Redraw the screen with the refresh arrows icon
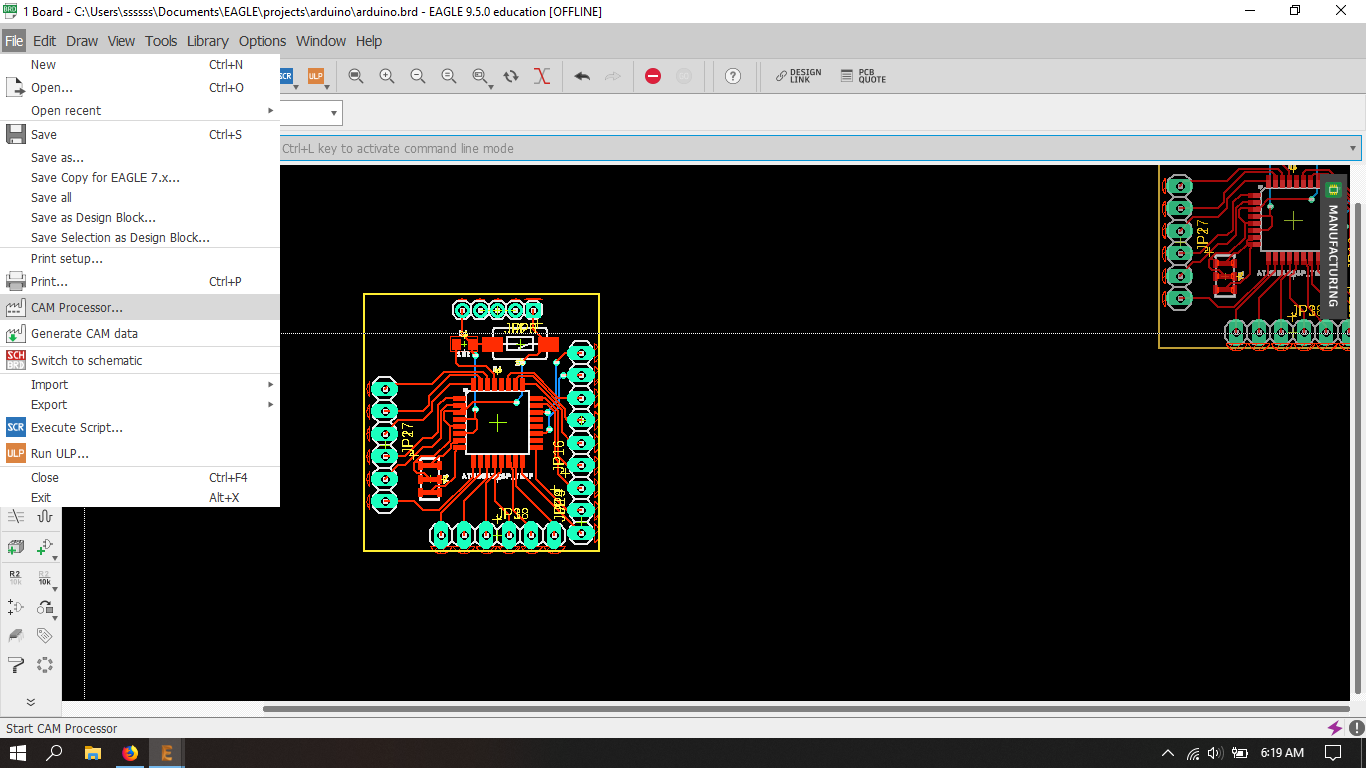Viewport: 1366px width, 768px height. click(511, 76)
